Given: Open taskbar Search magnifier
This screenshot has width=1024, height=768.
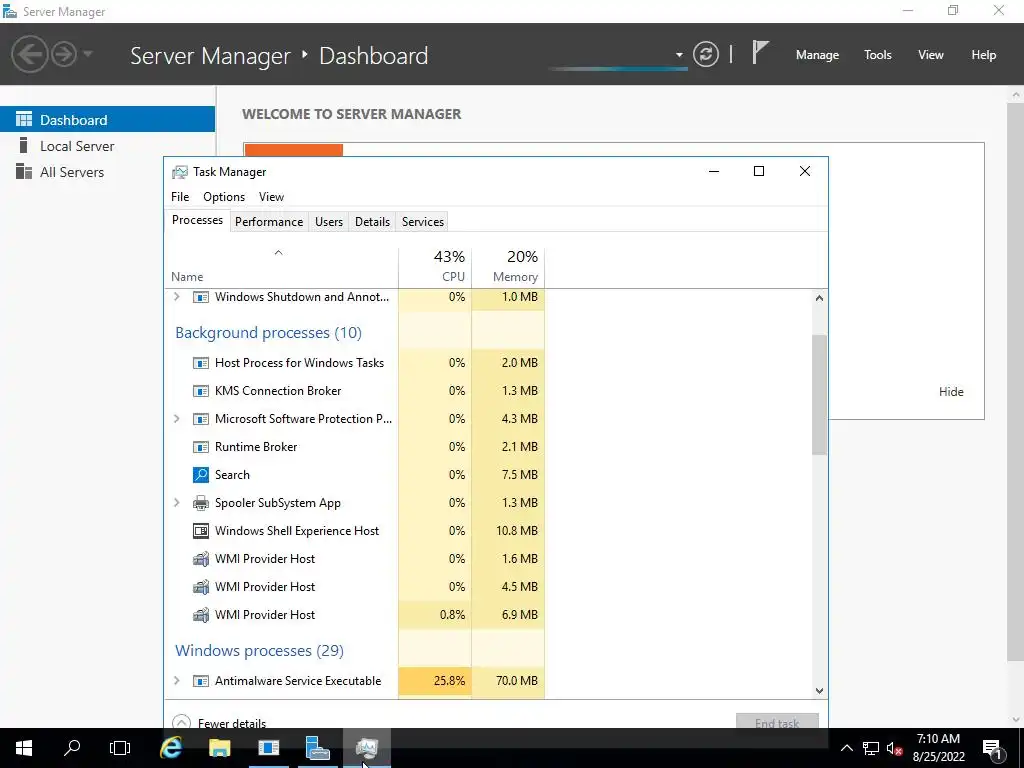Looking at the screenshot, I should pyautogui.click(x=72, y=748).
